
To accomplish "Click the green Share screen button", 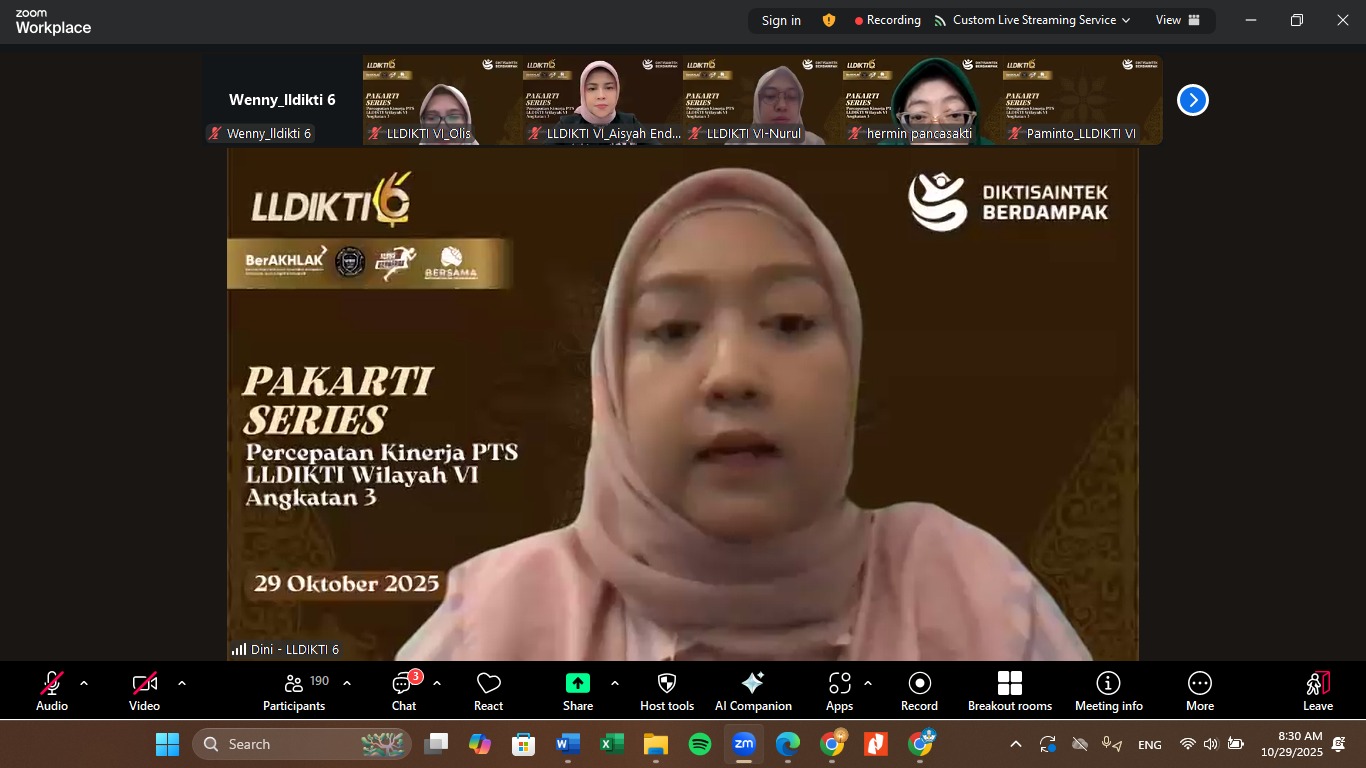I will [x=578, y=691].
